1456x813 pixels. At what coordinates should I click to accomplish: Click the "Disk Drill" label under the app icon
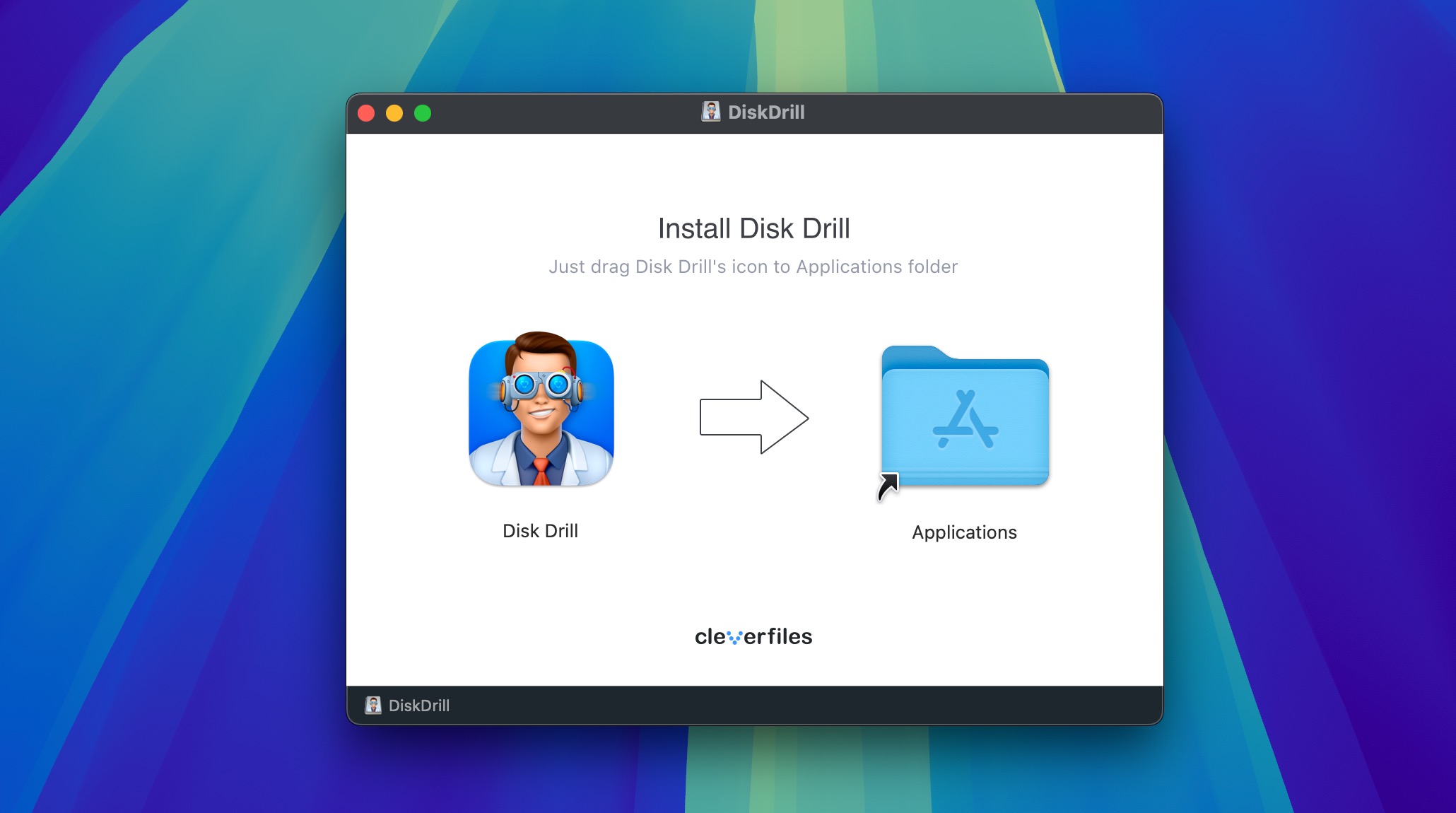[x=540, y=531]
